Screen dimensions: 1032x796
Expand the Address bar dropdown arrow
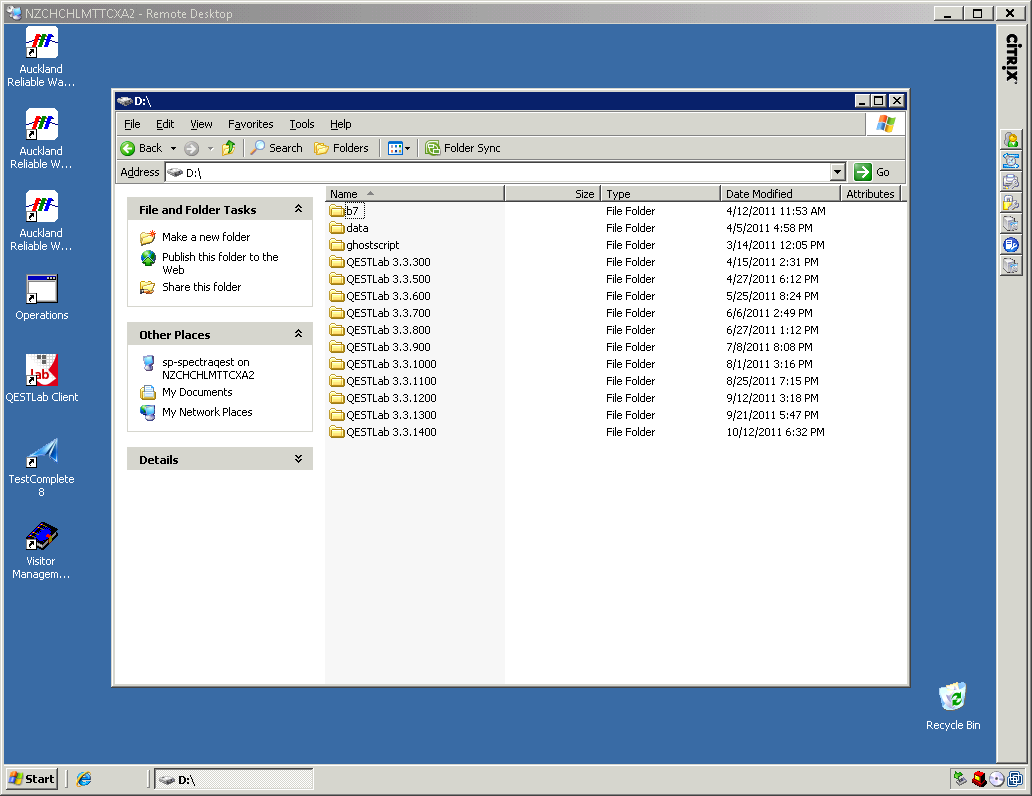click(838, 172)
